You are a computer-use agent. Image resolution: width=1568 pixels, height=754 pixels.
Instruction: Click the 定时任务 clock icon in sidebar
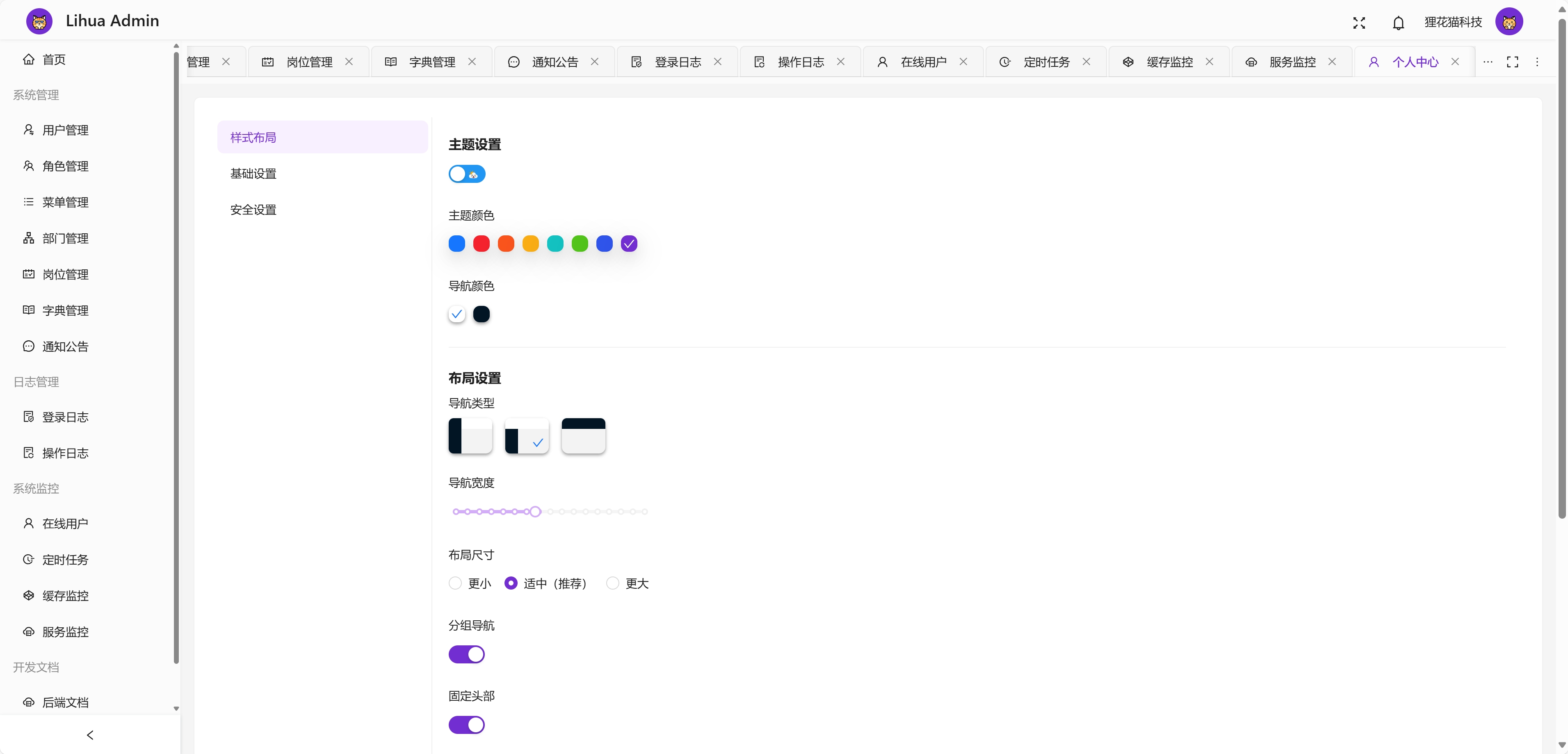pos(29,559)
